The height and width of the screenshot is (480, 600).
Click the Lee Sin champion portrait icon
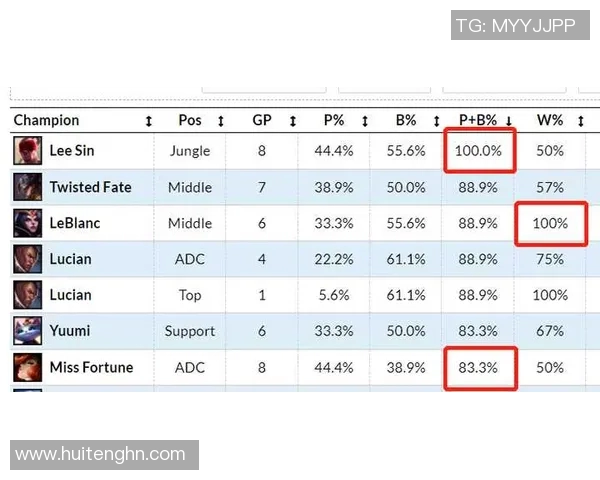point(28,151)
